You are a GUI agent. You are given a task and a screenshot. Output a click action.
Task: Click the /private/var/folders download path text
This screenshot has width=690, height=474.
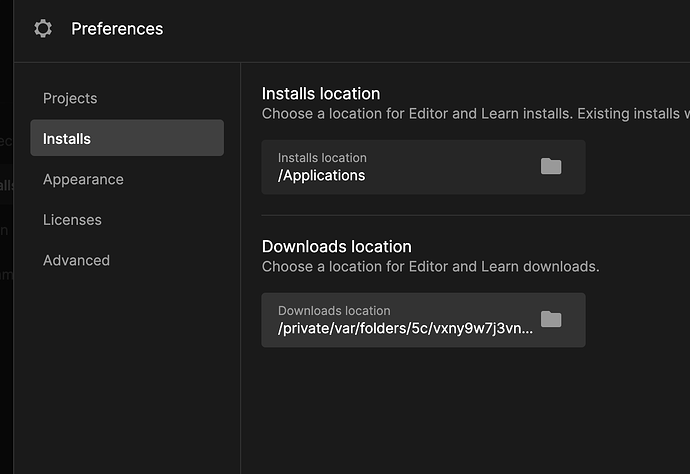[405, 328]
